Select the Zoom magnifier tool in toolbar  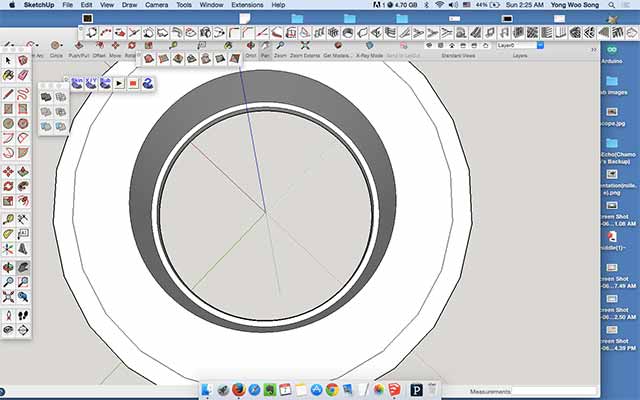tap(280, 45)
